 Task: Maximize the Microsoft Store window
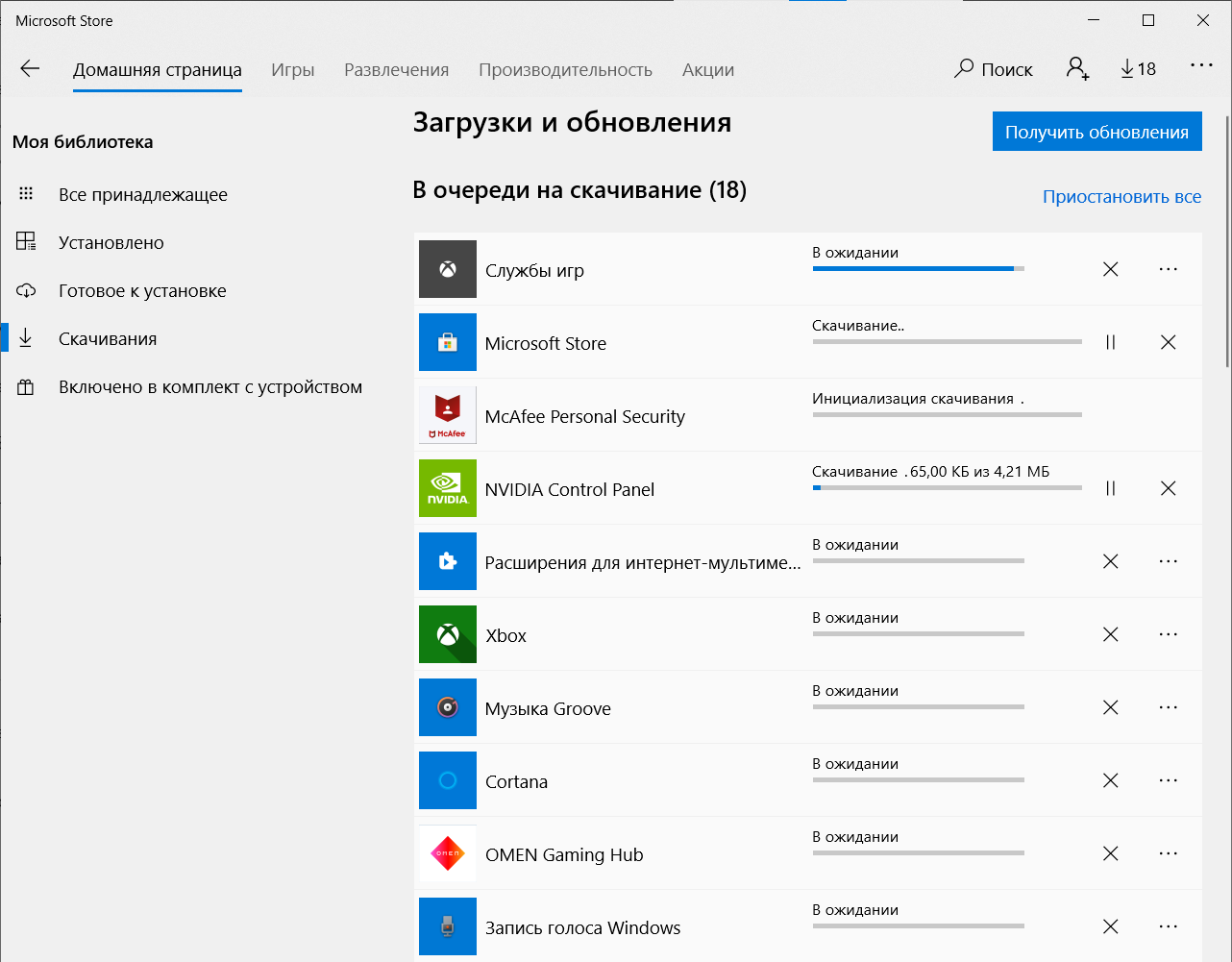point(1148,20)
